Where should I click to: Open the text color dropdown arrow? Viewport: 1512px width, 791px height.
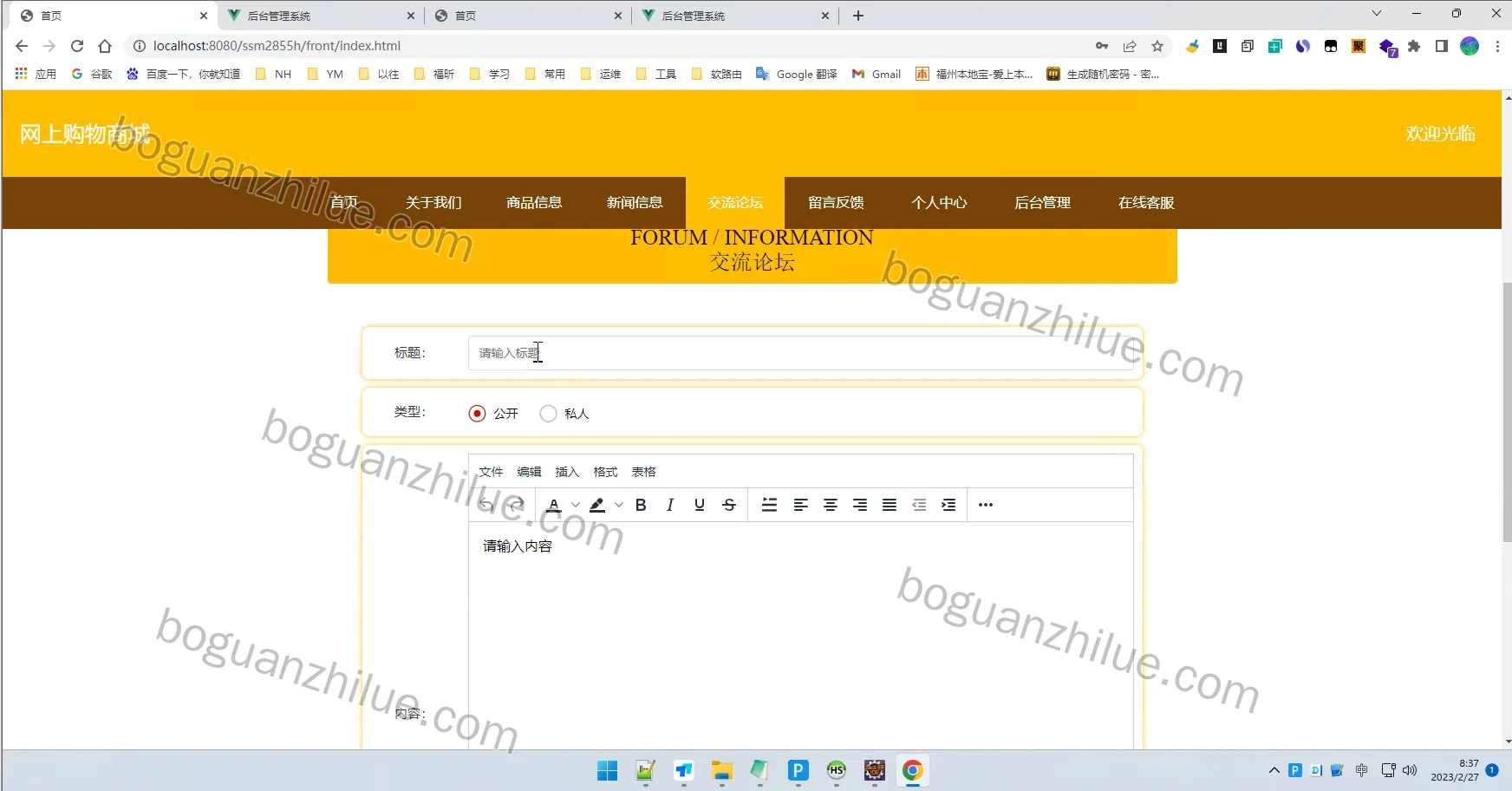pos(576,505)
